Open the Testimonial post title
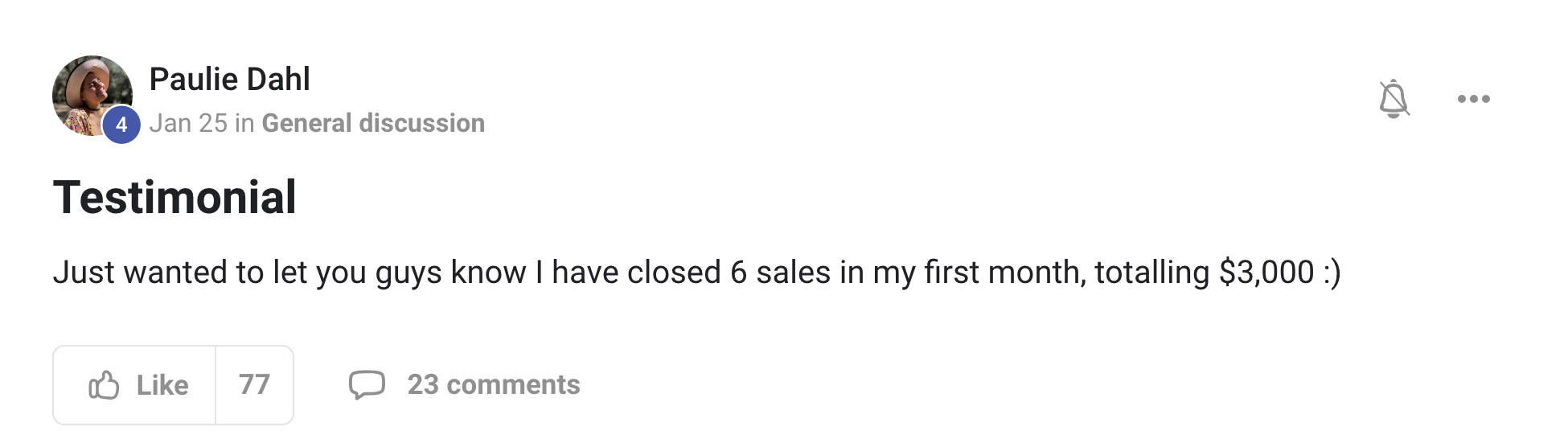 point(174,197)
